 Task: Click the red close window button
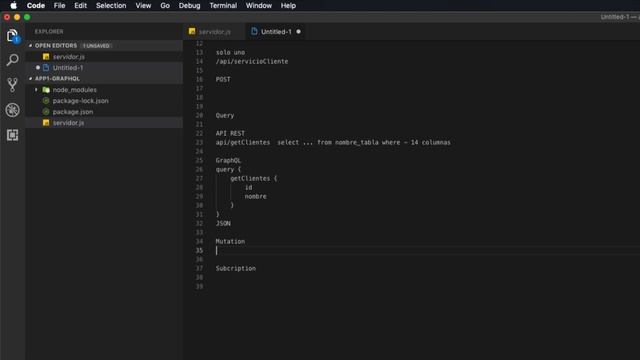point(7,17)
